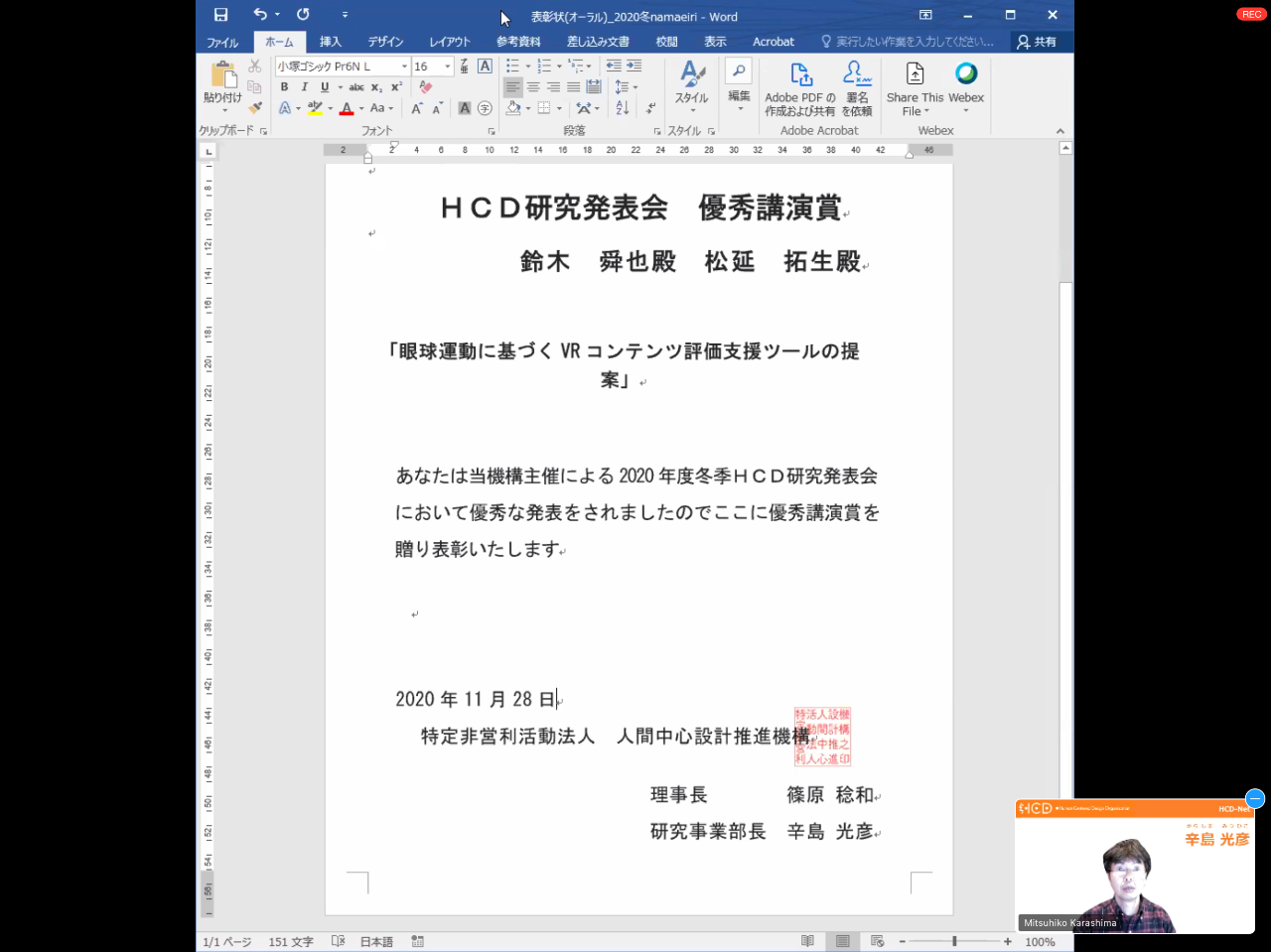Open the Insert tab
Image resolution: width=1271 pixels, height=952 pixels.
coord(331,42)
